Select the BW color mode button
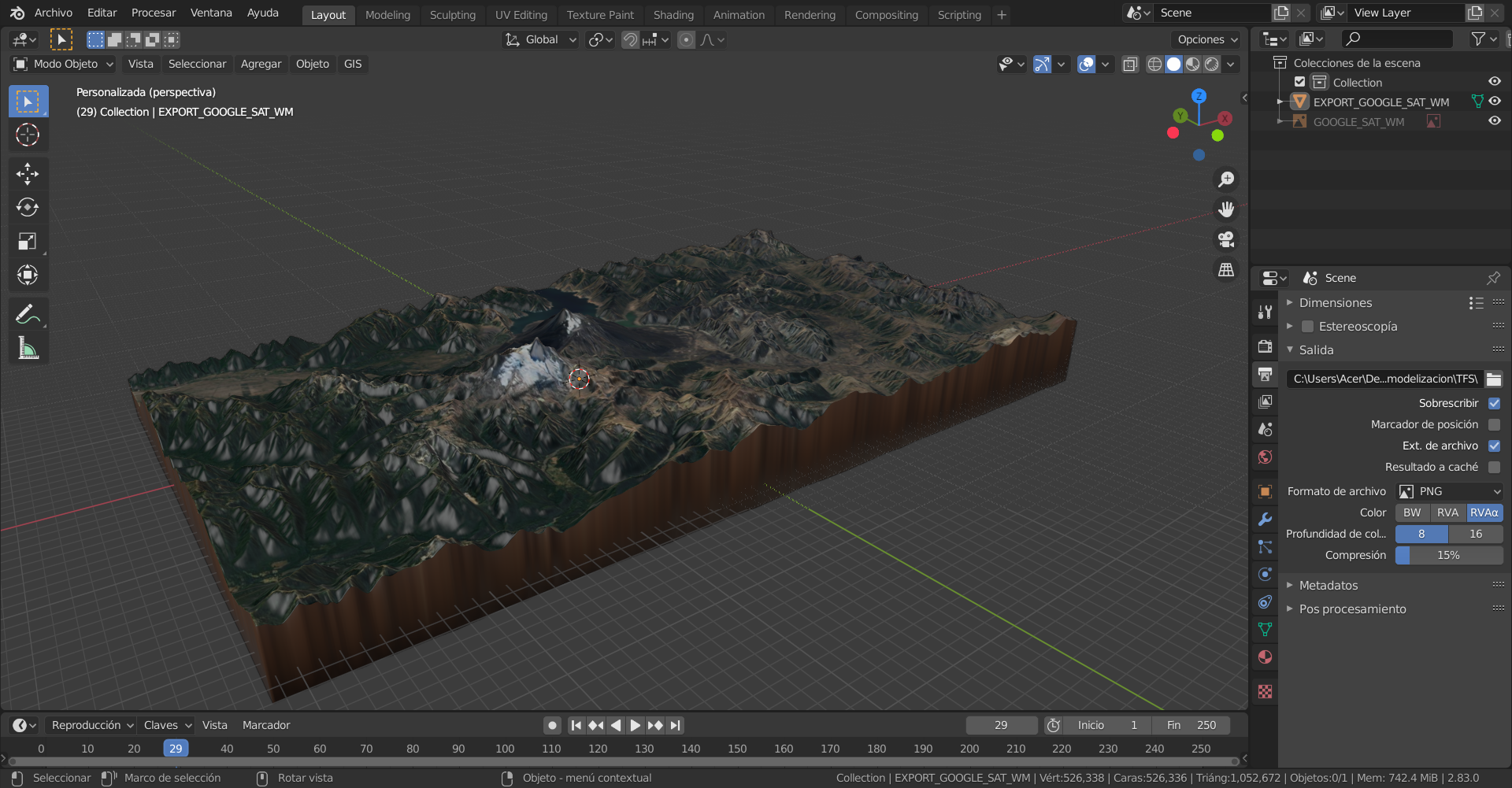This screenshot has height=788, width=1512. (x=1412, y=512)
